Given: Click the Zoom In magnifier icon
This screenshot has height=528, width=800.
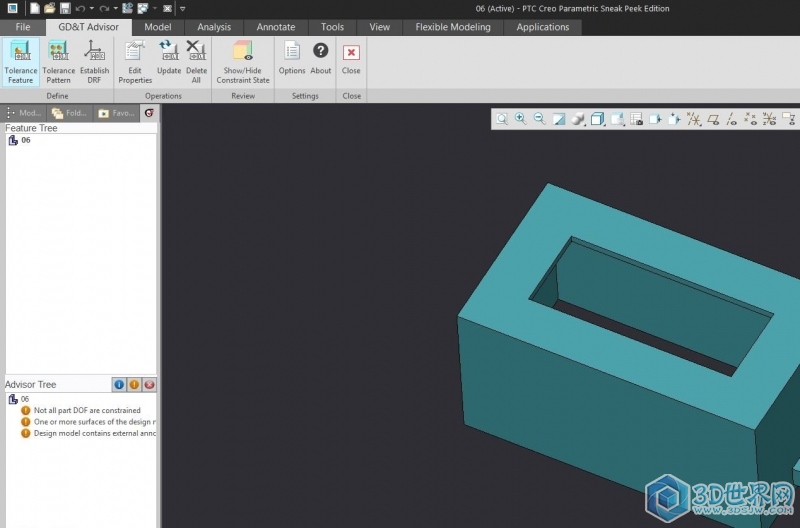Looking at the screenshot, I should [x=520, y=119].
